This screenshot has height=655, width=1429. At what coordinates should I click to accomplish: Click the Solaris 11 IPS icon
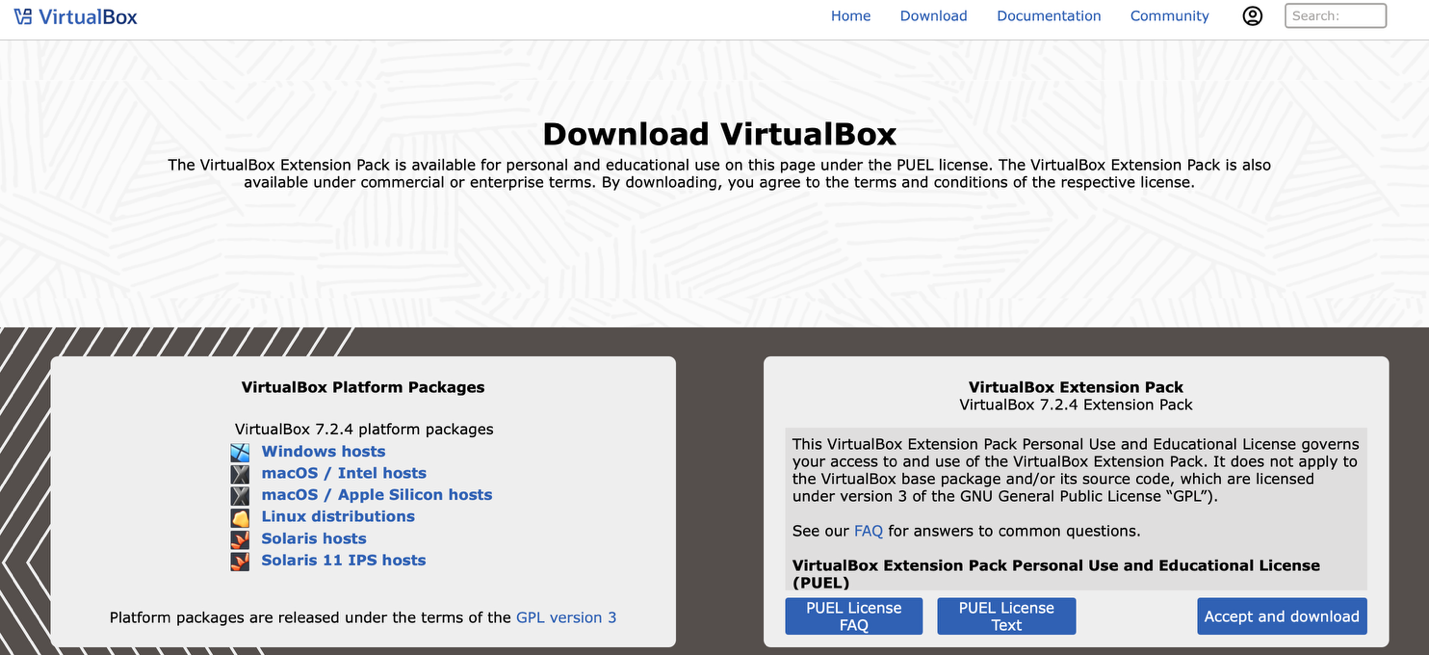240,561
